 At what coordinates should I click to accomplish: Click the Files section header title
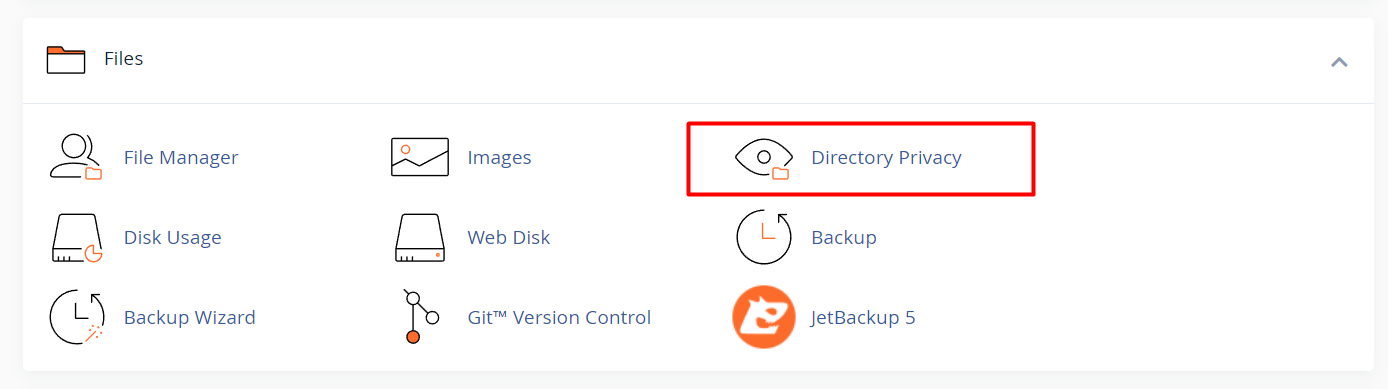pyautogui.click(x=124, y=59)
